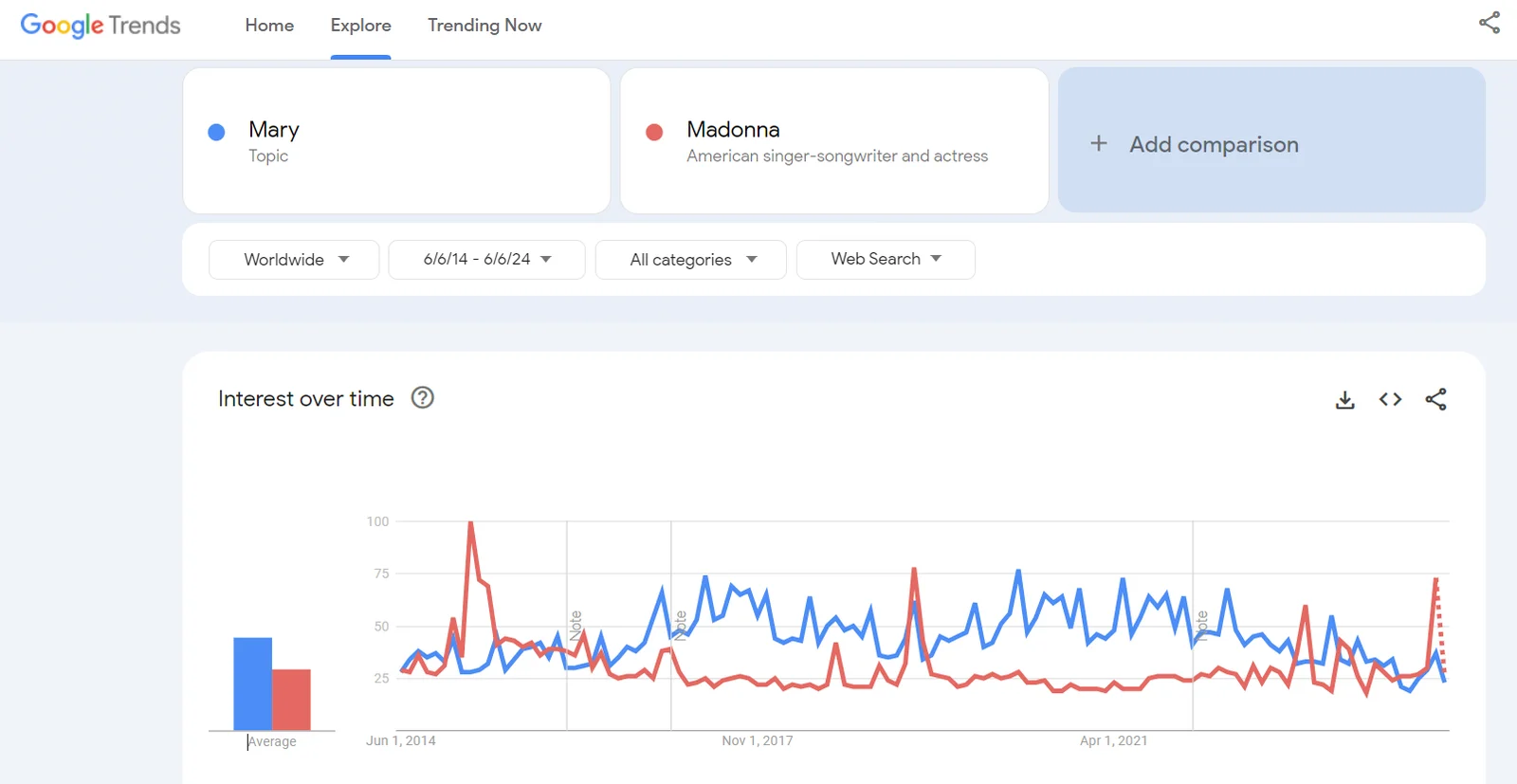The image size is (1517, 784).
Task: Click the embed code icon
Action: pos(1390,400)
